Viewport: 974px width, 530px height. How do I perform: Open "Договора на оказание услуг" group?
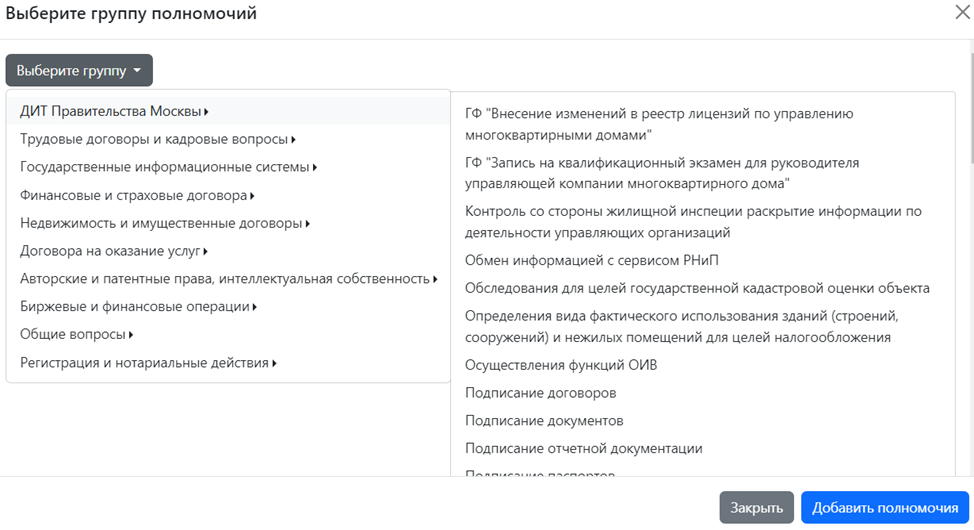[114, 251]
